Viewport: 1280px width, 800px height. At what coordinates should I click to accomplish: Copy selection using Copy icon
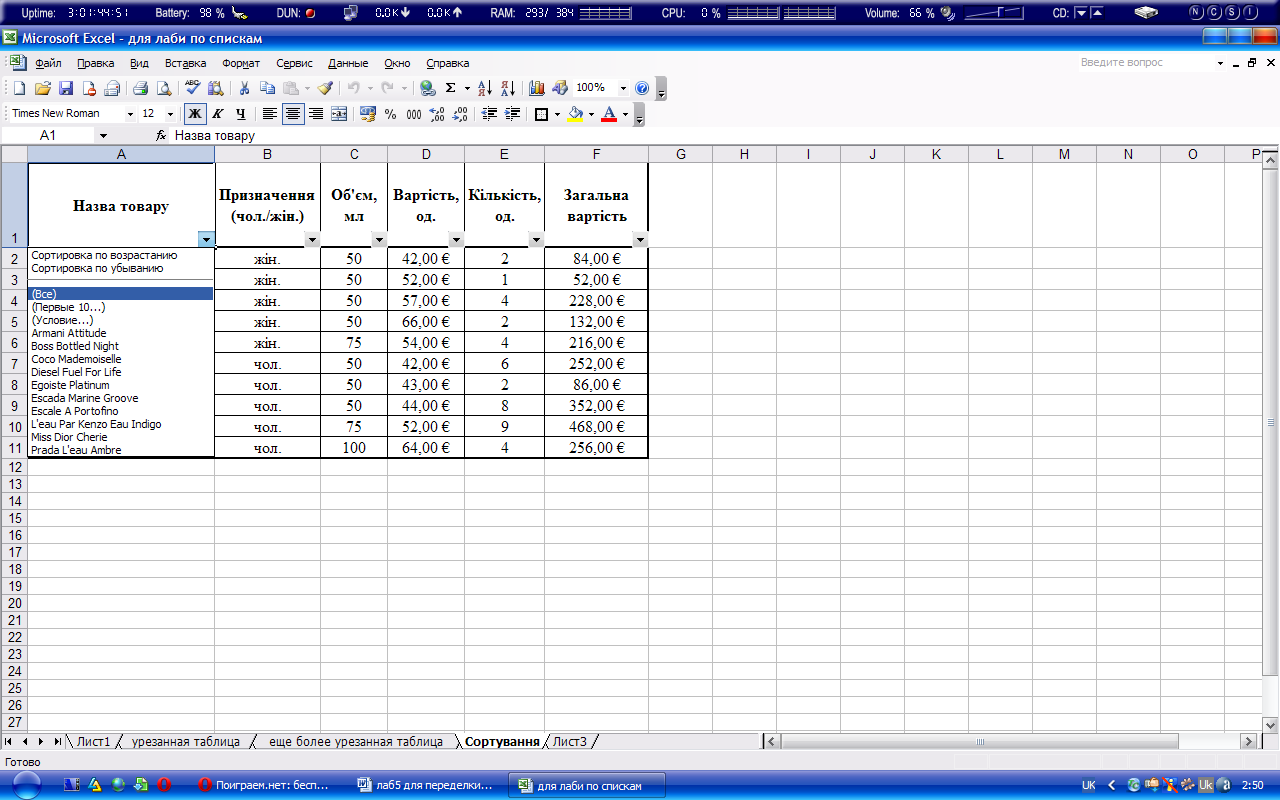click(x=267, y=88)
